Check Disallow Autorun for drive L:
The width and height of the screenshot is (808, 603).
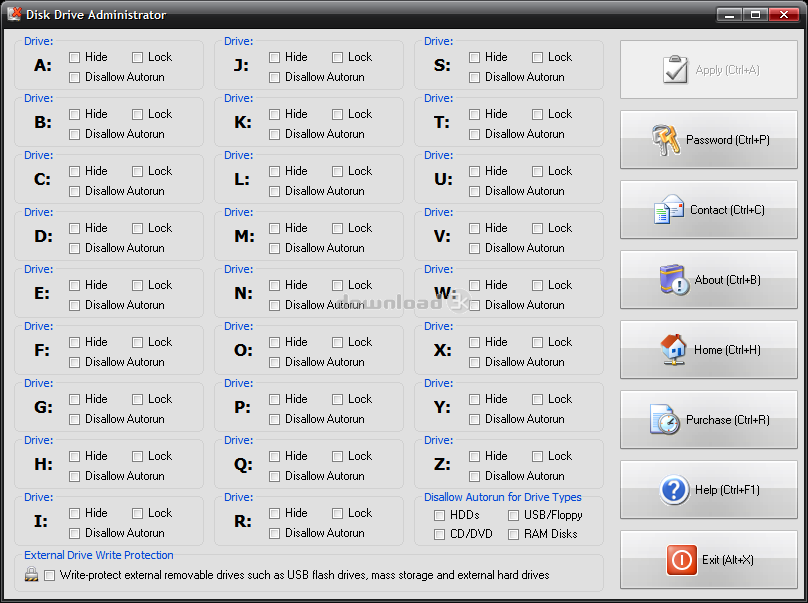[275, 191]
